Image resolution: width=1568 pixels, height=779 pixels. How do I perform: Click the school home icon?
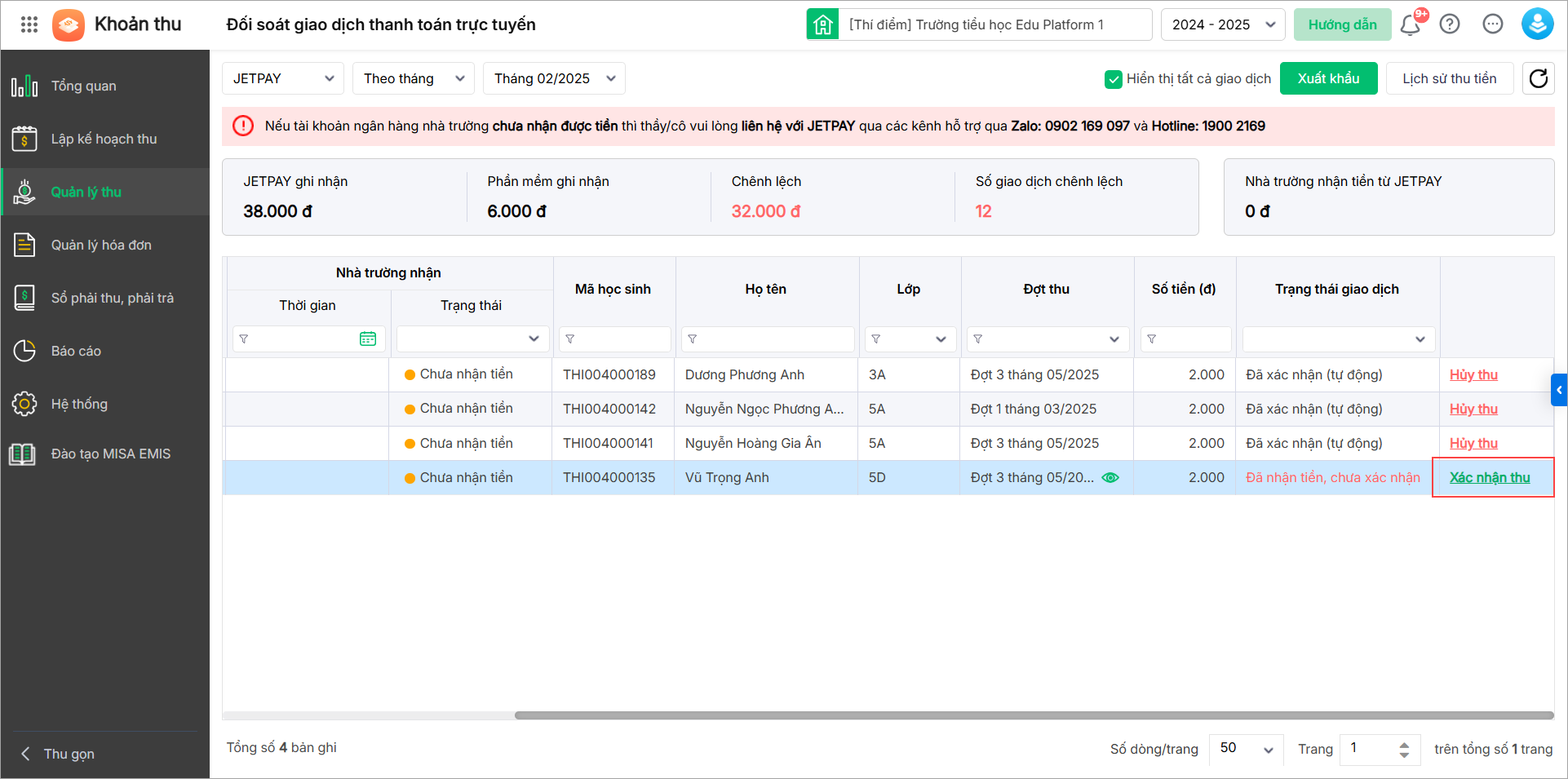pos(822,24)
